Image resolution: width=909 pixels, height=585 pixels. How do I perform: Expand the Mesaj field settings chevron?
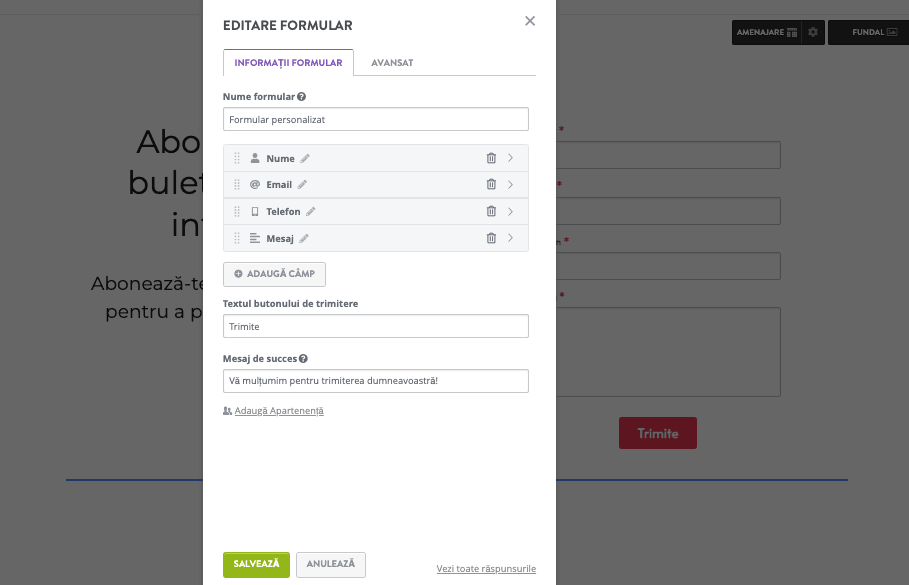pos(512,238)
